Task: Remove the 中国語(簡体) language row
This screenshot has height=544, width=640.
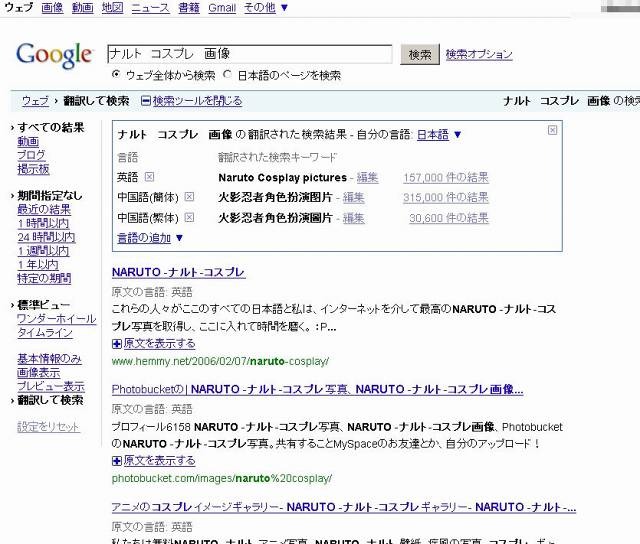Action: coord(189,197)
